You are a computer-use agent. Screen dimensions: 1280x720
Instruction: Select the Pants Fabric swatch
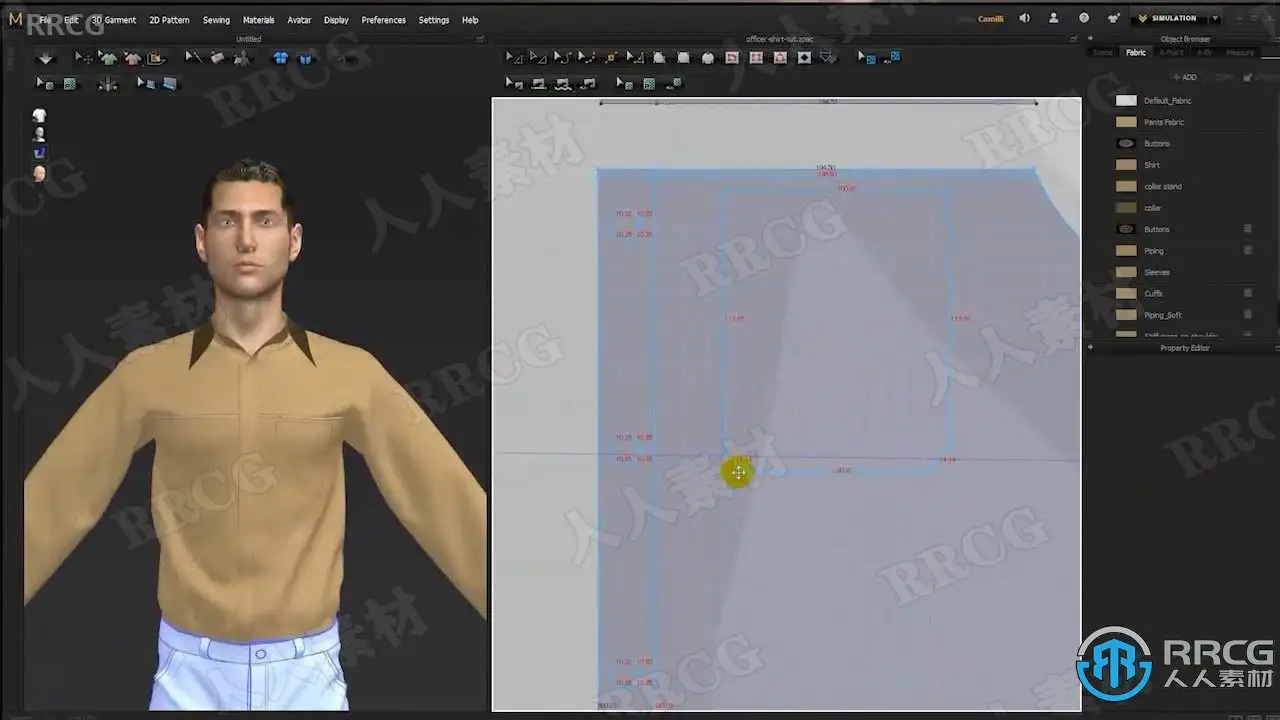click(1126, 122)
